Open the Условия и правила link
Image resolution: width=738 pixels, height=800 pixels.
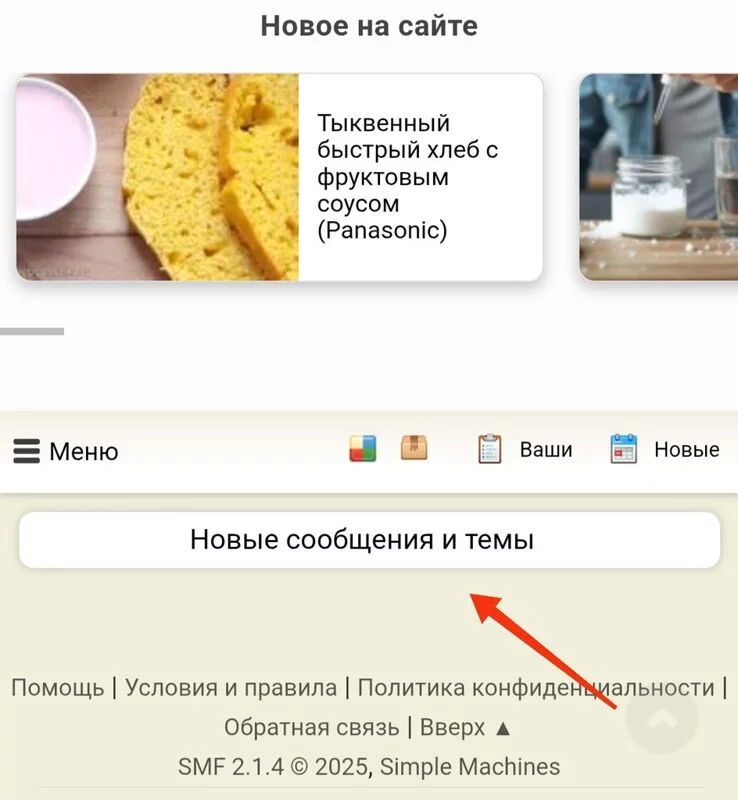[x=231, y=688]
